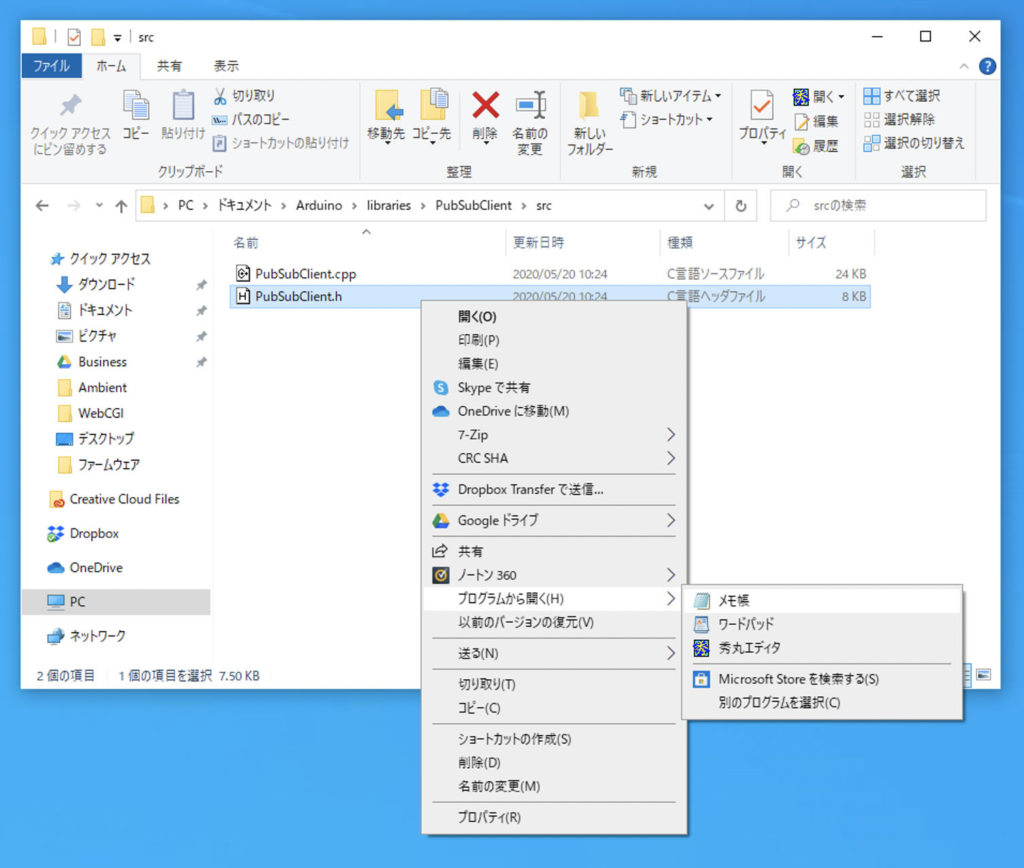1024x868 pixels.
Task: Open the address bar history dropdown
Action: 709,206
